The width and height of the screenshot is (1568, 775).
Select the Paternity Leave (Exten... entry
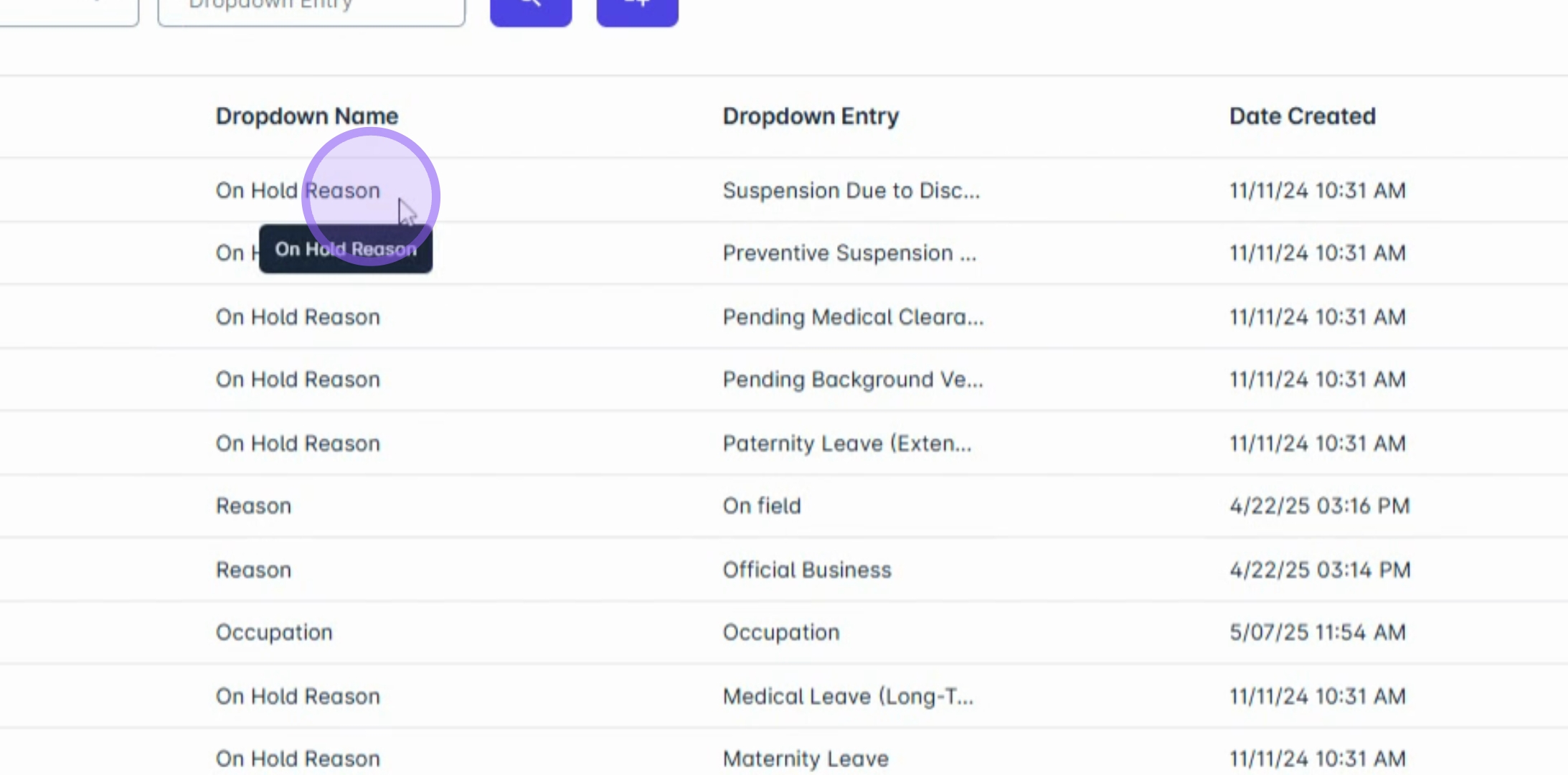(847, 443)
